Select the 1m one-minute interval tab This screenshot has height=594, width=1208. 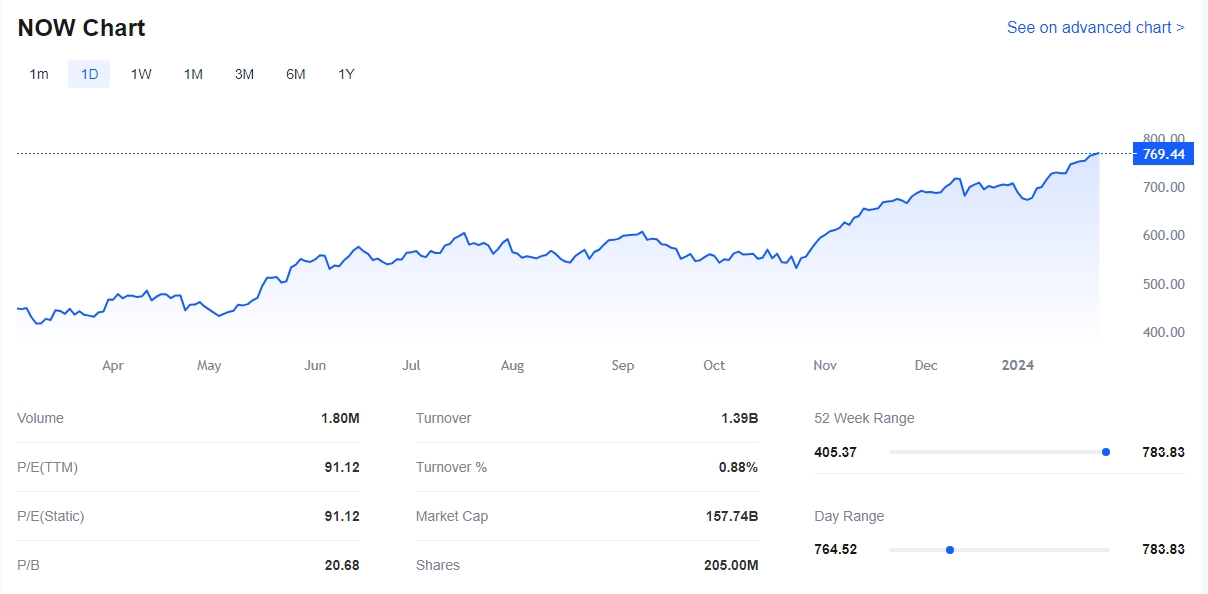coord(39,74)
